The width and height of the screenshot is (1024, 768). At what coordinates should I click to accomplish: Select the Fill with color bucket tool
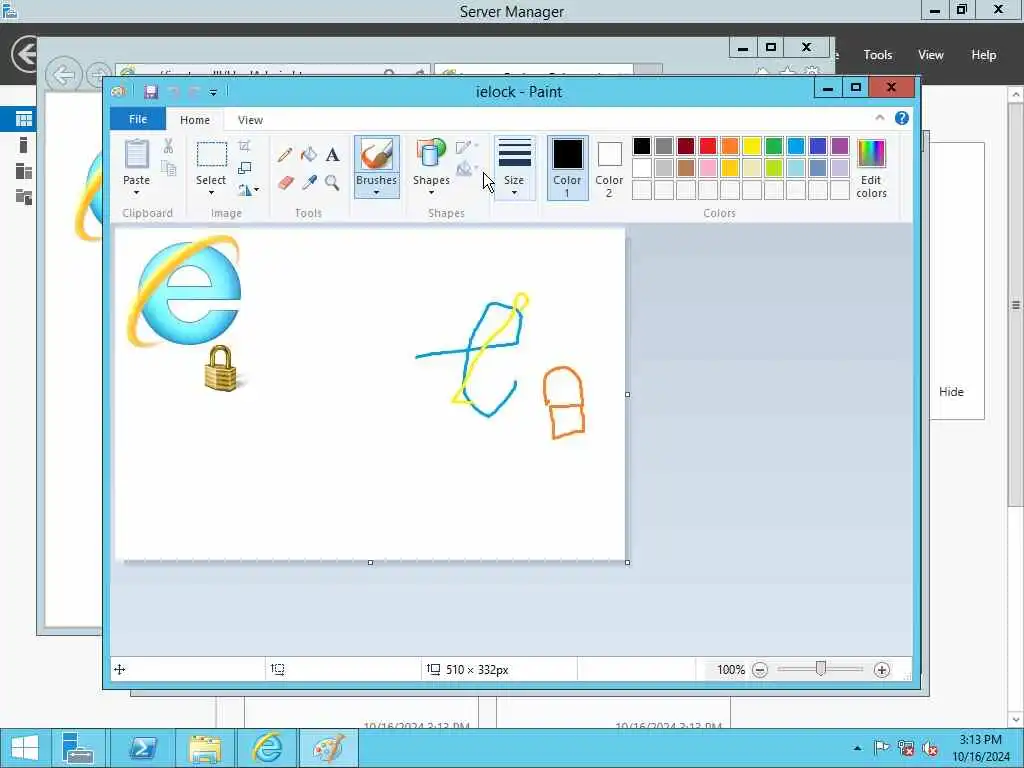(x=309, y=155)
